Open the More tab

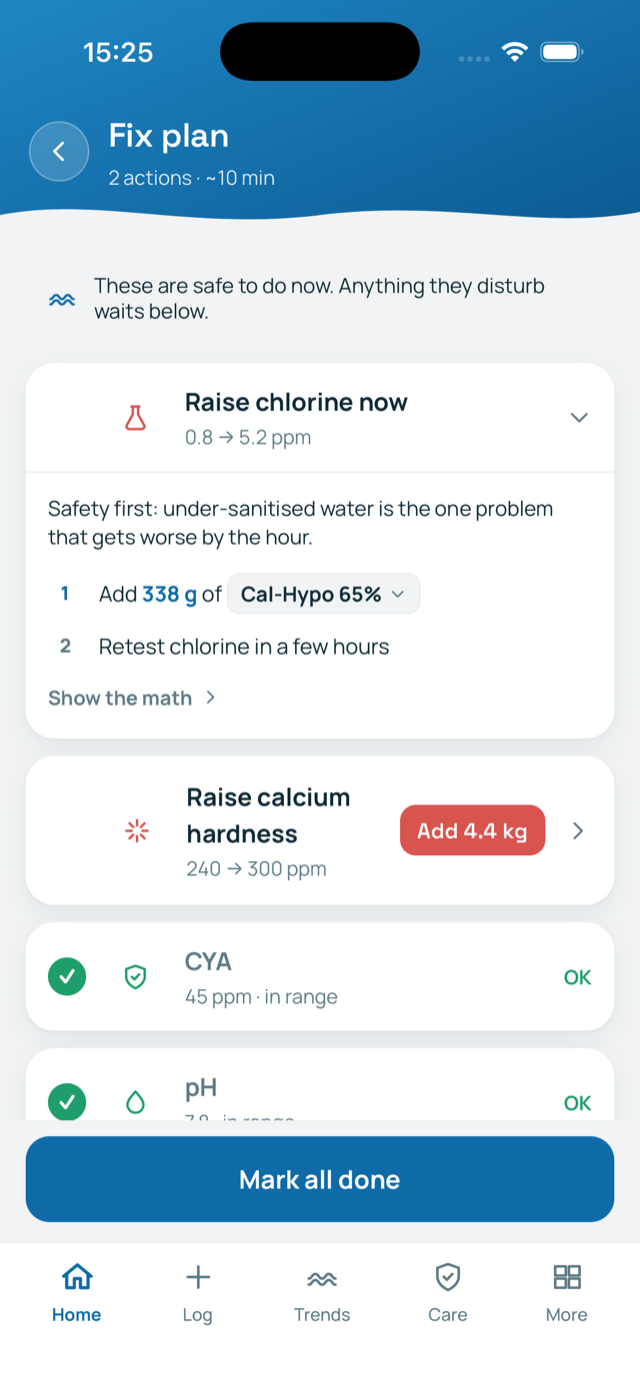[x=567, y=1293]
